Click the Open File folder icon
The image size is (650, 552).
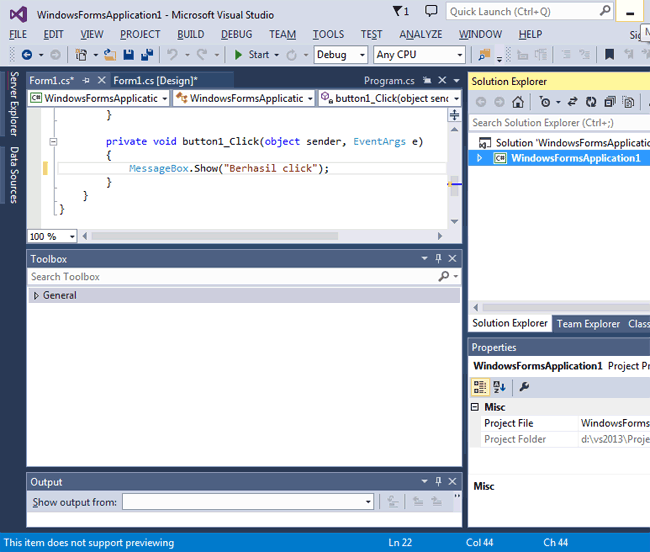click(x=109, y=55)
